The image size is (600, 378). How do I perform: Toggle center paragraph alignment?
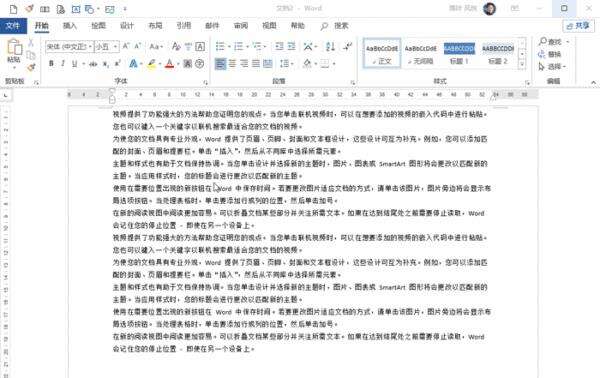[x=232, y=64]
